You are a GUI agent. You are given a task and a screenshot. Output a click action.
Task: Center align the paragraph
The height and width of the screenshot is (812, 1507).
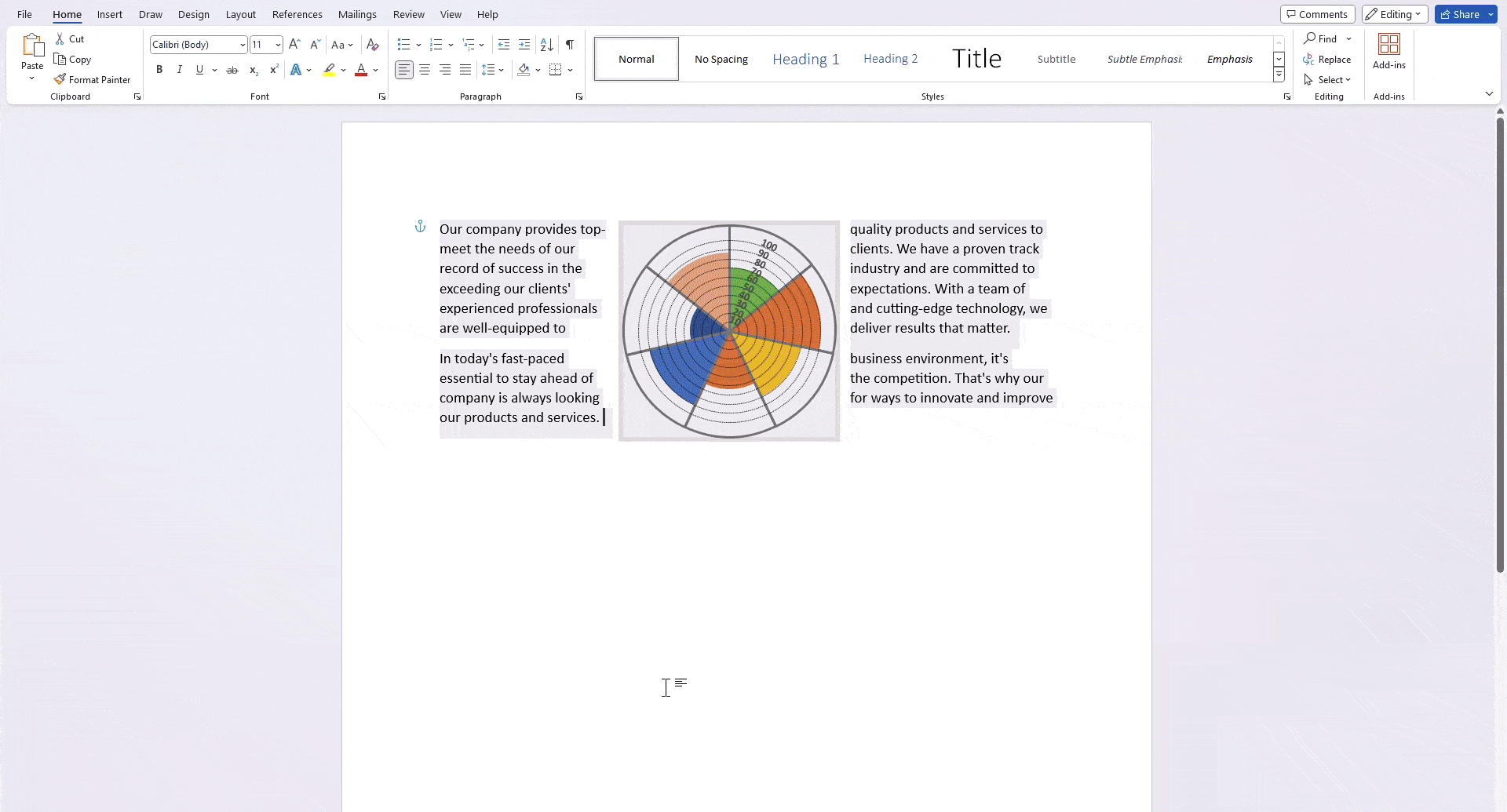click(x=424, y=70)
